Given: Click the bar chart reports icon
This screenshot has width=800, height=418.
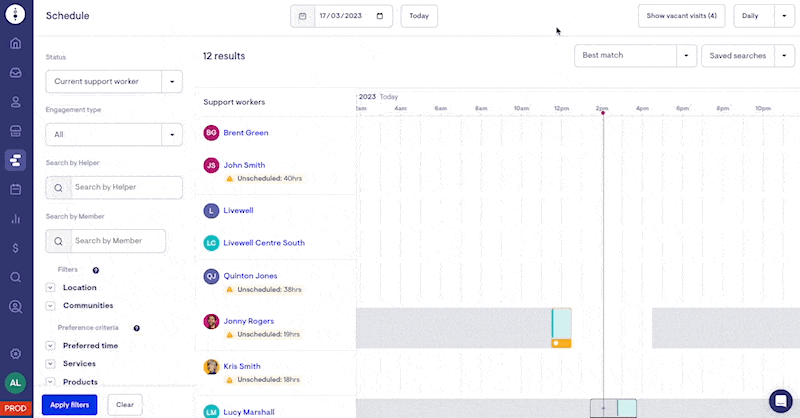Looking at the screenshot, I should (x=15, y=218).
